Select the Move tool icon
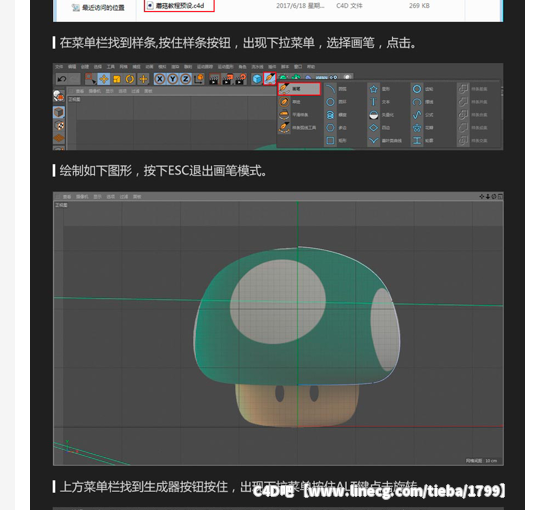Image resolution: width=539 pixels, height=510 pixels. (103, 79)
